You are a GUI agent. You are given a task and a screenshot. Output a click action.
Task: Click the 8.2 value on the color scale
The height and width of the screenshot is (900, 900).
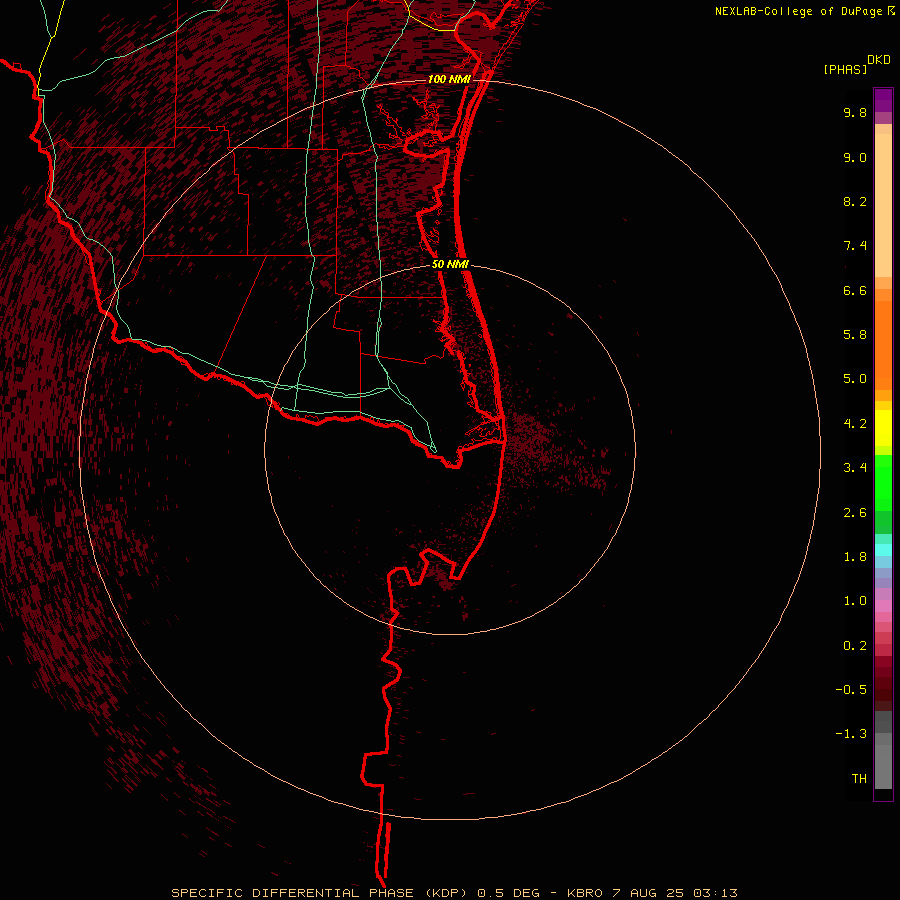click(855, 201)
